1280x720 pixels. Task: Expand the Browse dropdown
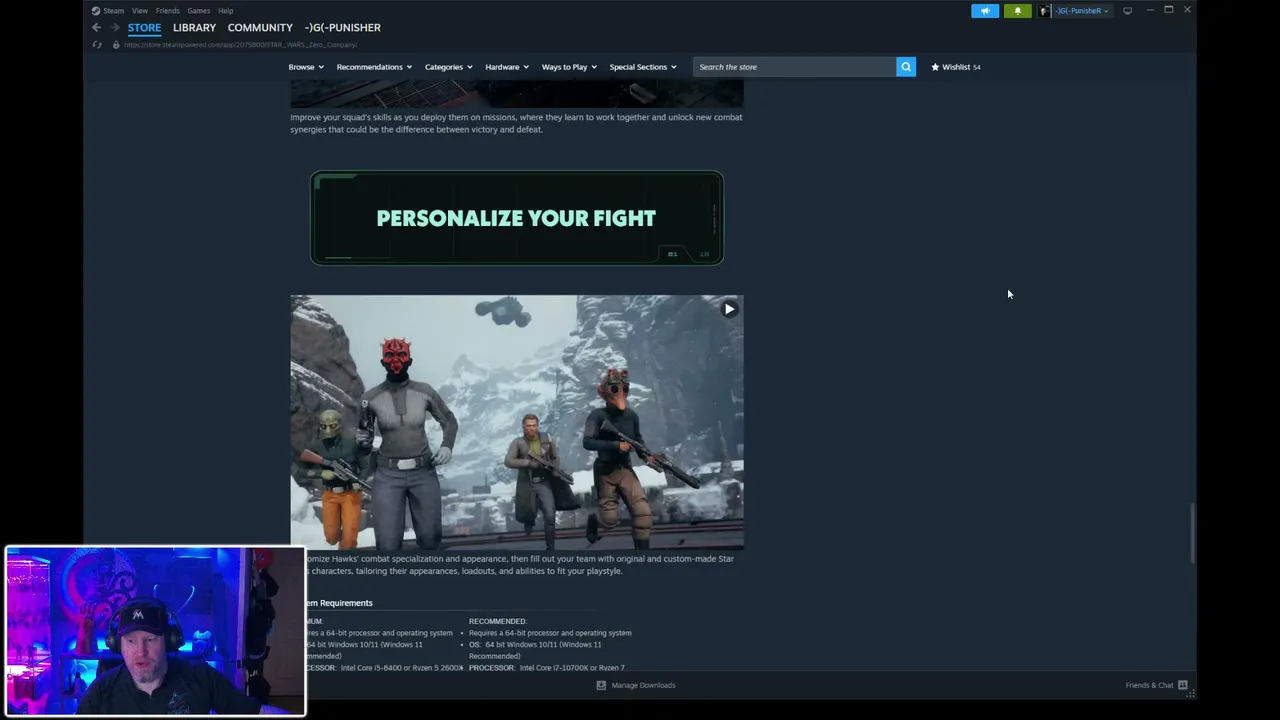pyautogui.click(x=306, y=67)
